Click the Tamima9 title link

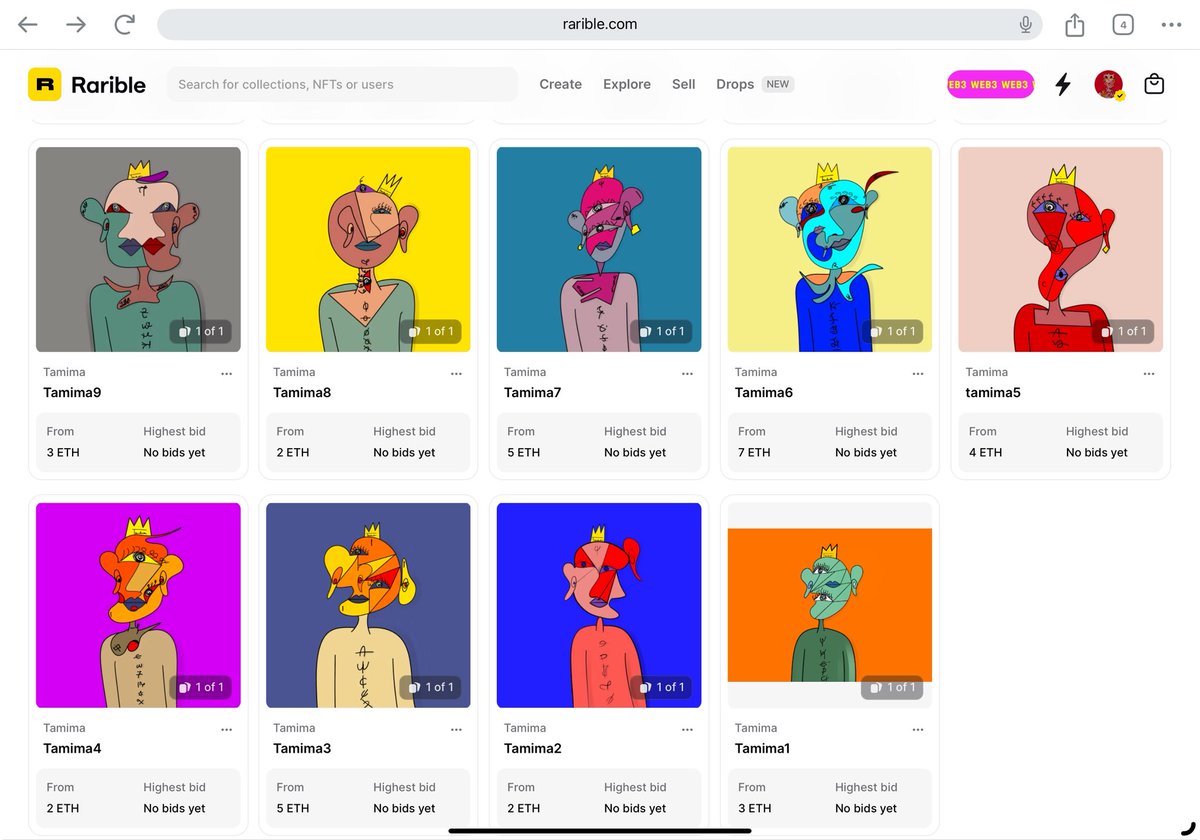(72, 393)
